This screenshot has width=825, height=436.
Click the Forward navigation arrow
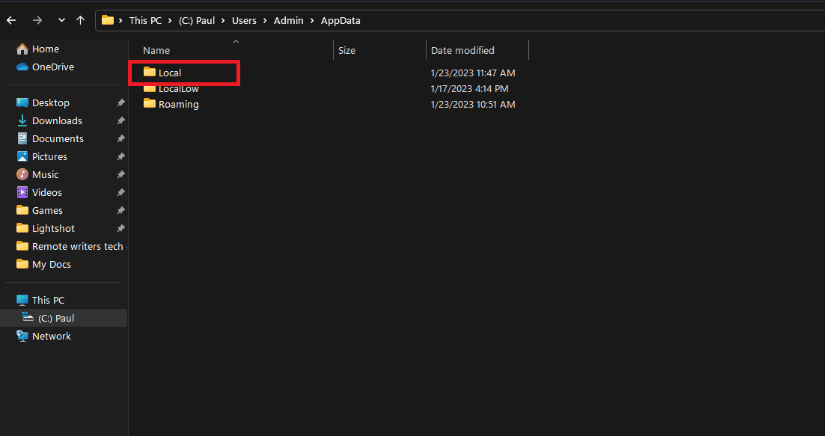[37, 21]
